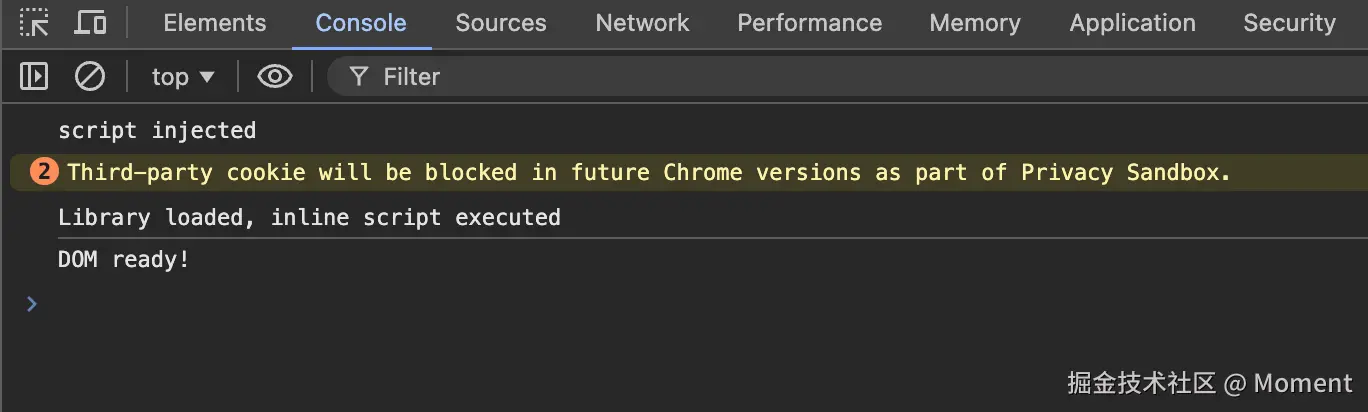Viewport: 1368px width, 412px height.
Task: Click the funnel filter icon
Action: click(x=359, y=77)
